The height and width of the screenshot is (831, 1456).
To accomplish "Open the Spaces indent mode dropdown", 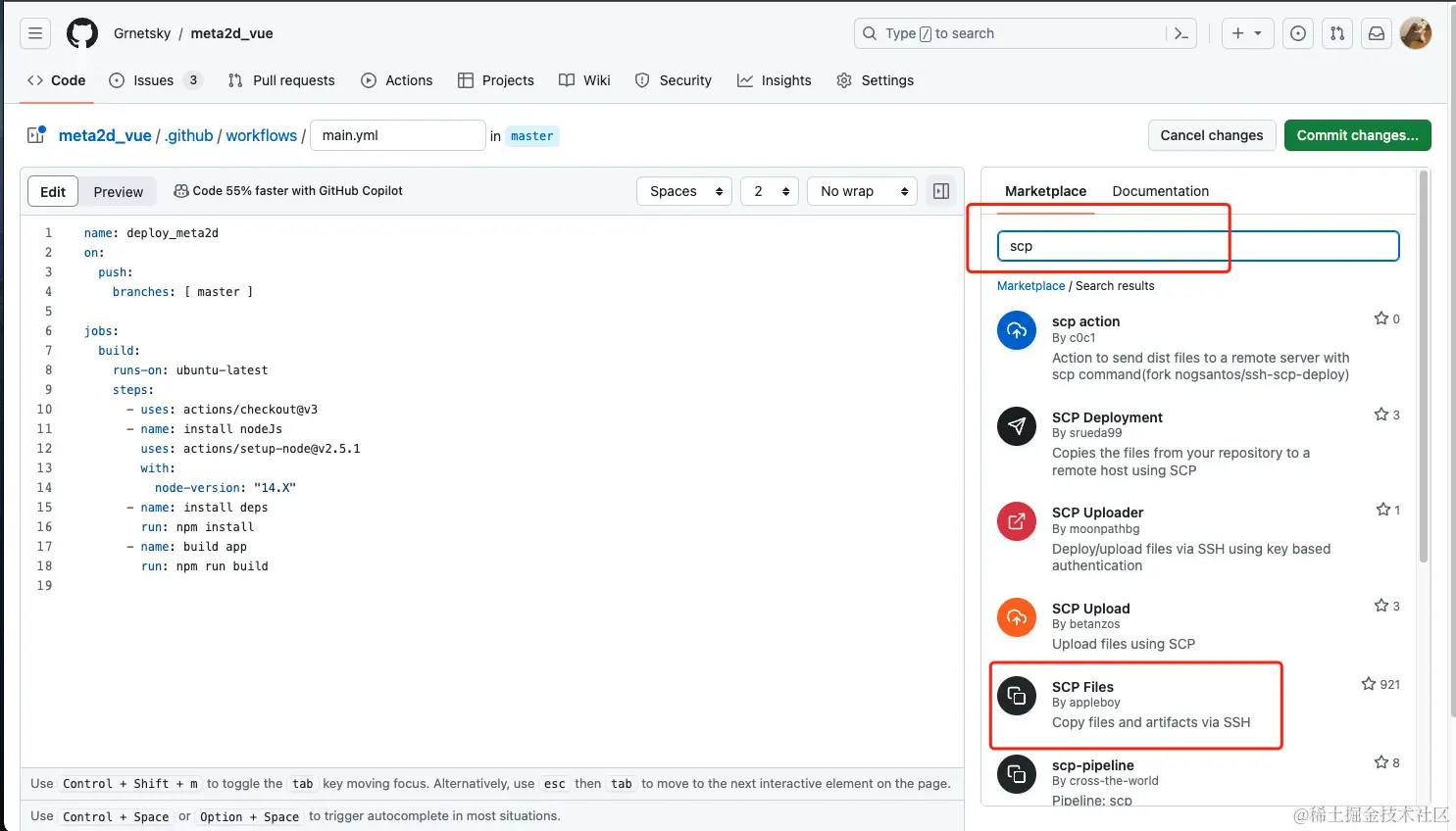I will click(x=685, y=191).
